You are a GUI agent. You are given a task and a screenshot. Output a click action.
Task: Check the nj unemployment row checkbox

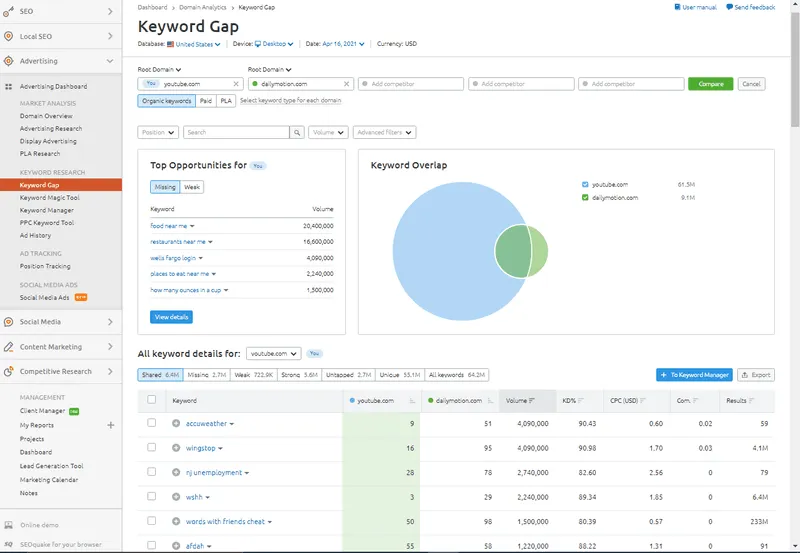point(152,471)
